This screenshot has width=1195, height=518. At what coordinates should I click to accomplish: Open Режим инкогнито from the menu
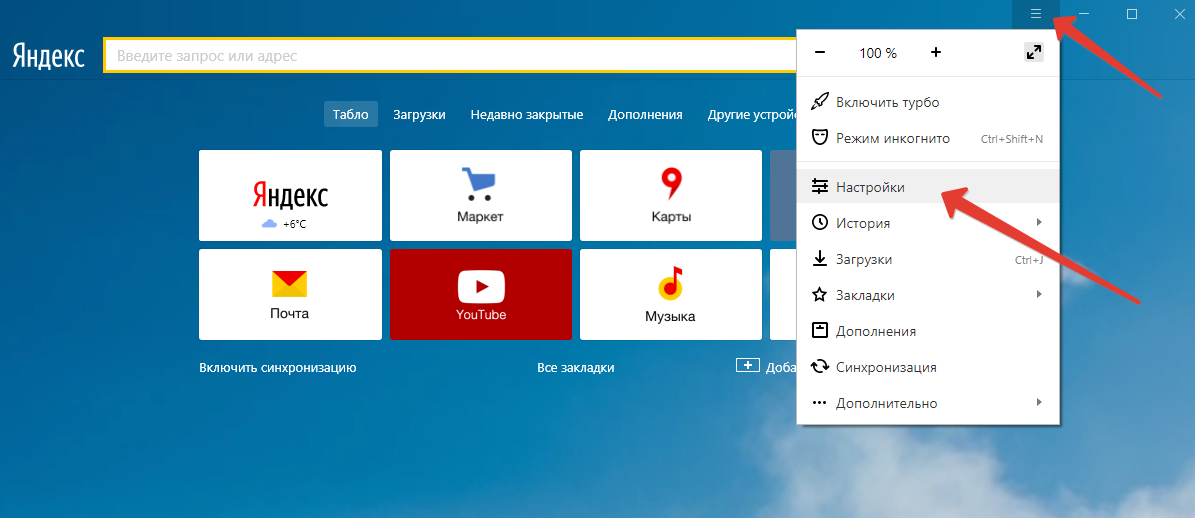[x=927, y=138]
